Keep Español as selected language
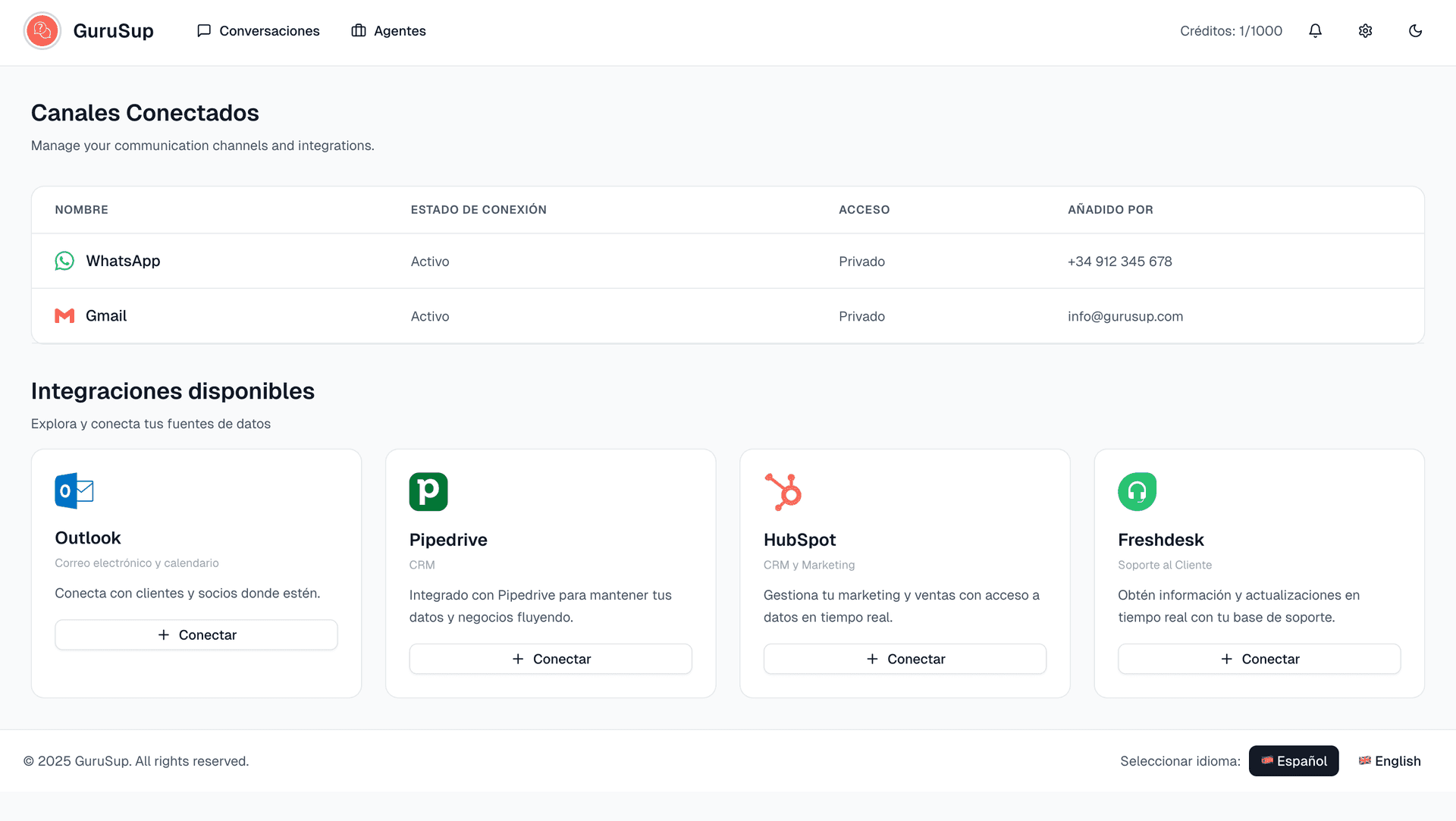The height and width of the screenshot is (821, 1456). [x=1294, y=760]
